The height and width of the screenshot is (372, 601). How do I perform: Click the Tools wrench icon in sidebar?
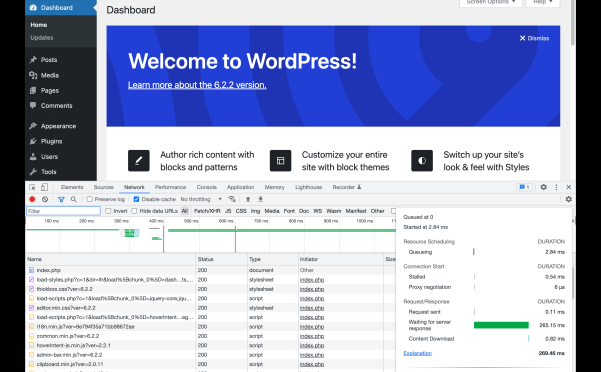pyautogui.click(x=33, y=172)
